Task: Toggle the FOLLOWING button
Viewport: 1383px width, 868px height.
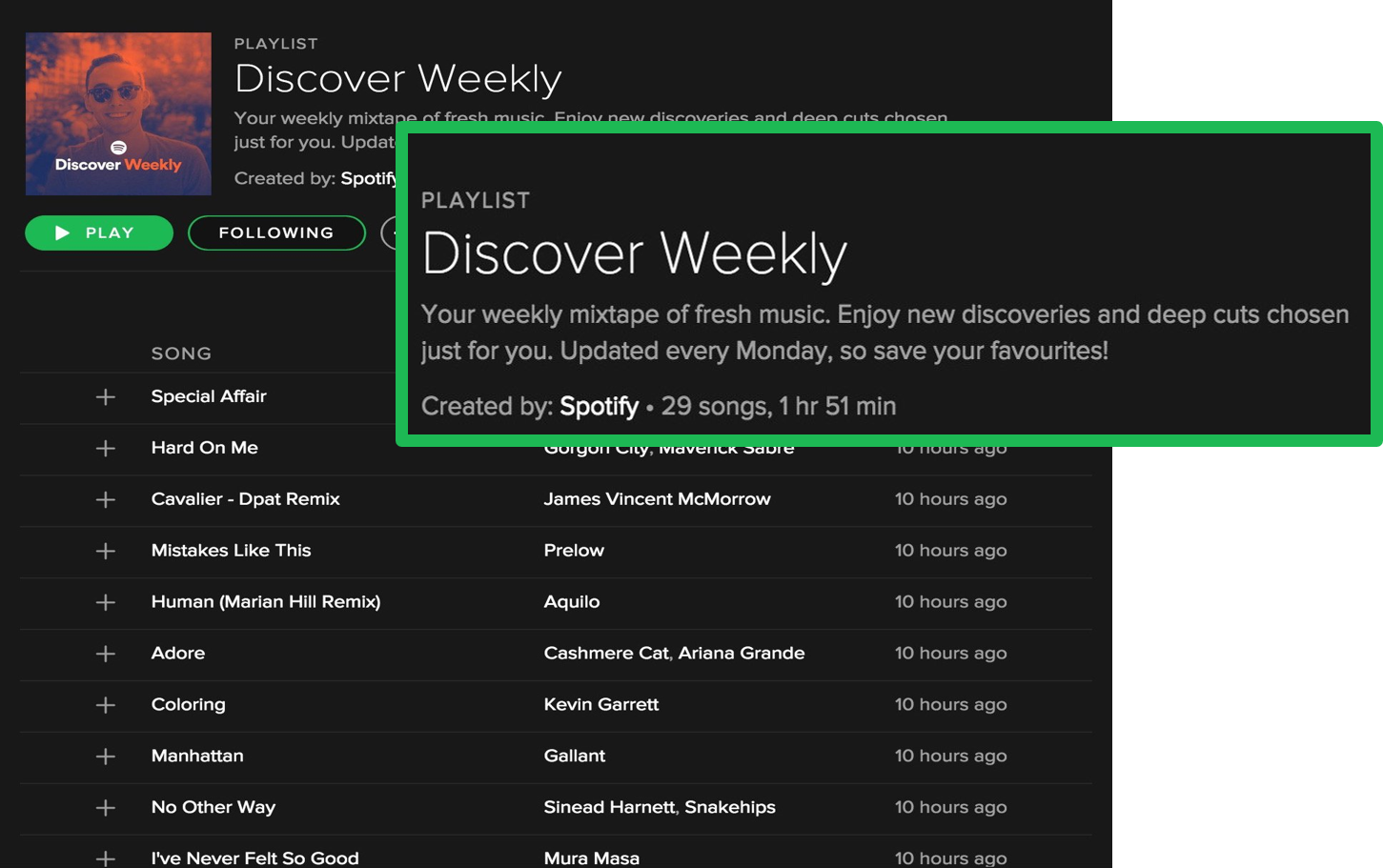Action: click(276, 232)
